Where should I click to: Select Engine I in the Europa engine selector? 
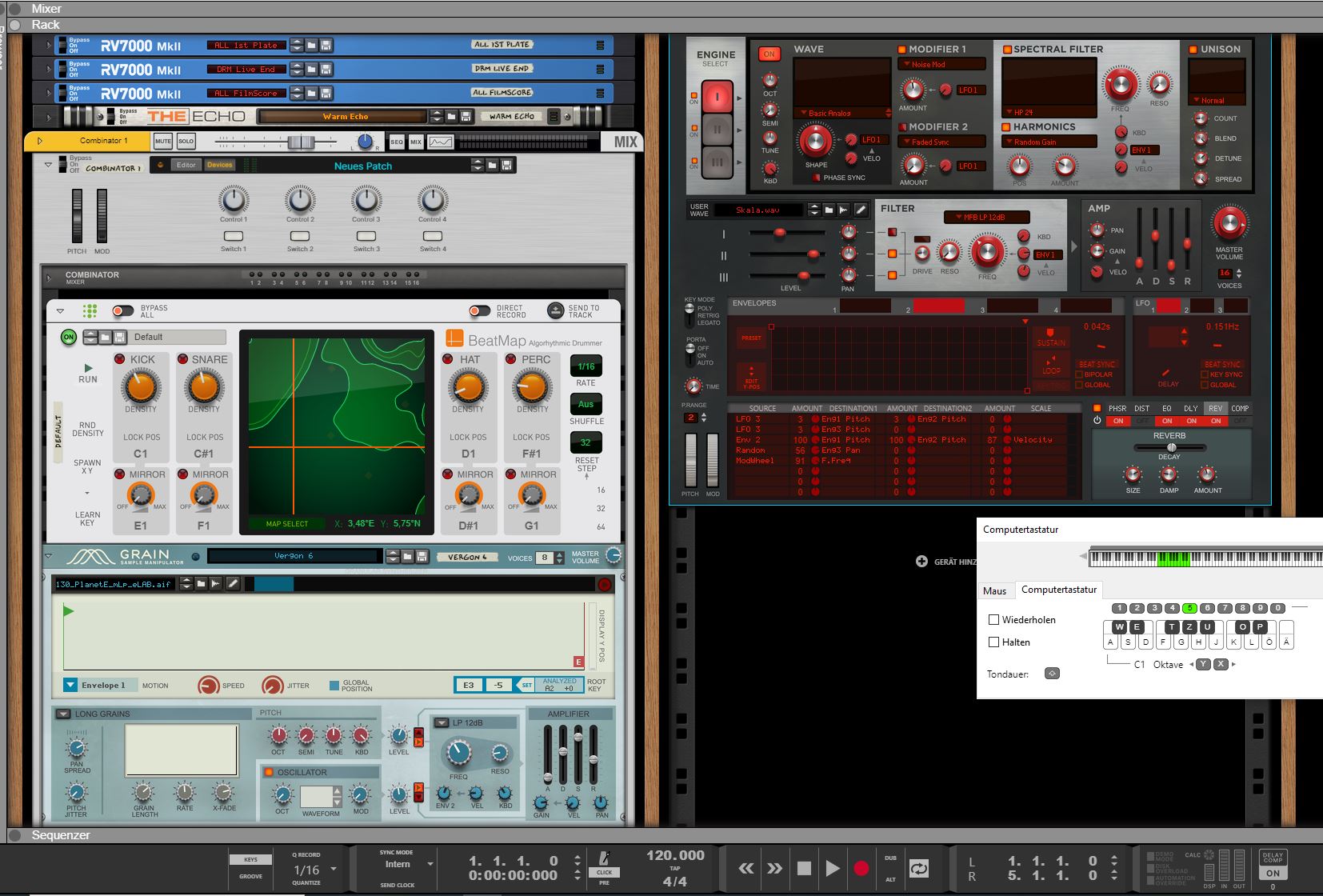coord(717,97)
